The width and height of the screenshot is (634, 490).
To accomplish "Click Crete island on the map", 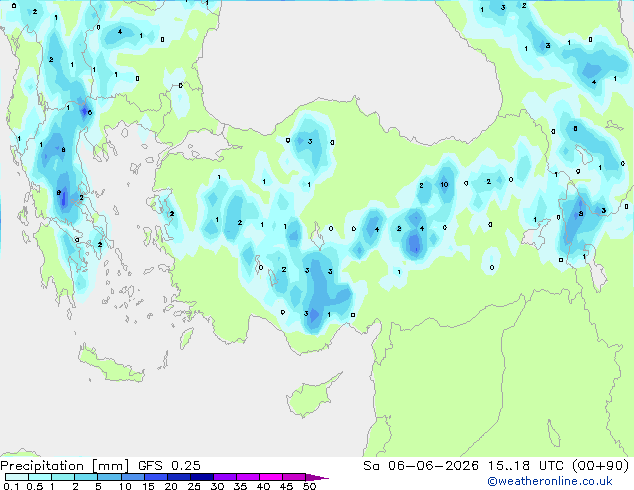I will tap(110, 364).
